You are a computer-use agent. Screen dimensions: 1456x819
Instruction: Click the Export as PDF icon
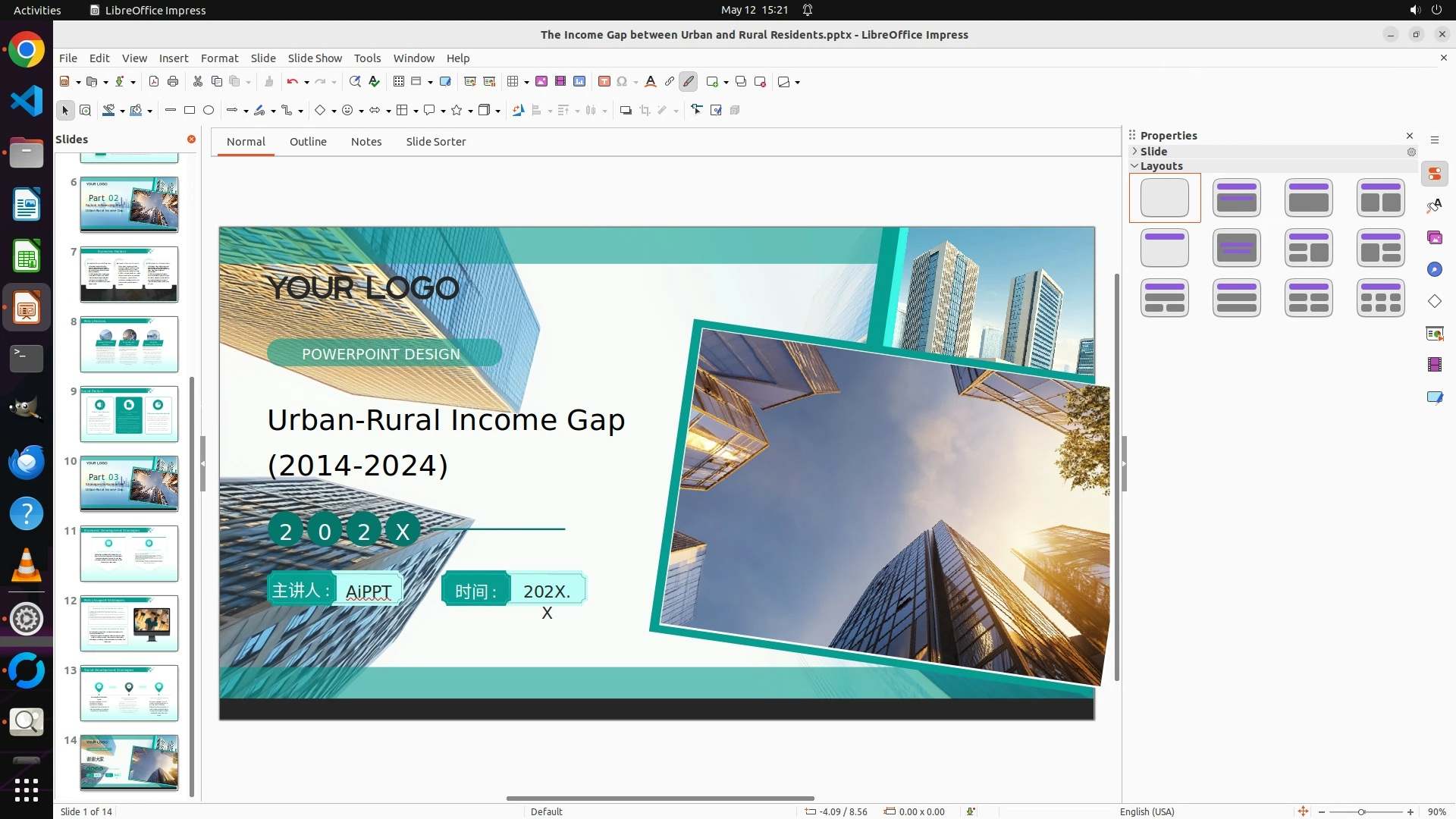pyautogui.click(x=154, y=81)
